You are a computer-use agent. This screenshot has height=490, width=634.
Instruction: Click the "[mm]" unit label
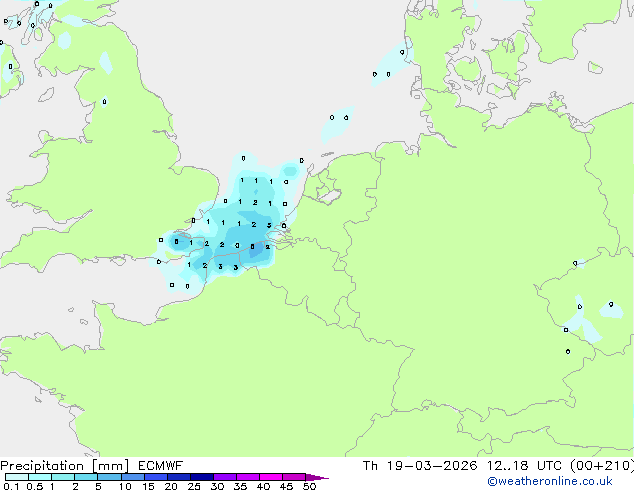pos(111,466)
